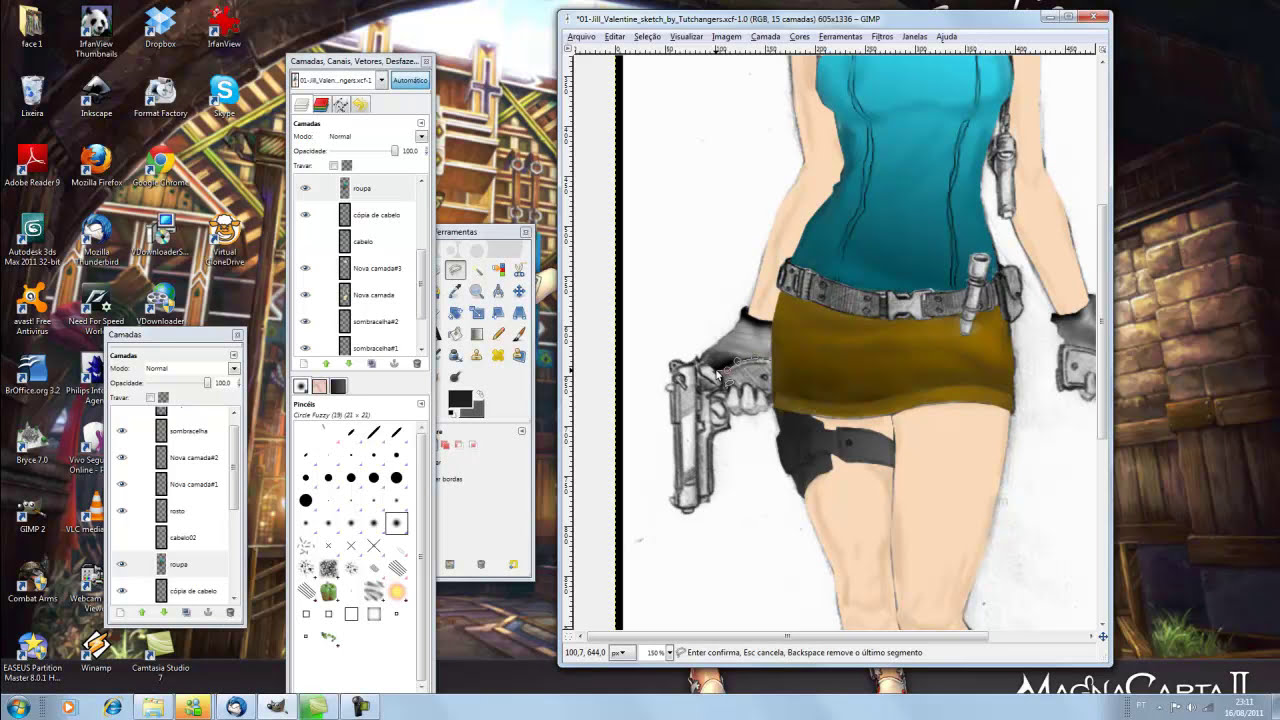Viewport: 1280px width, 720px height.
Task: Select the Perspective Clone tool
Action: 519,355
